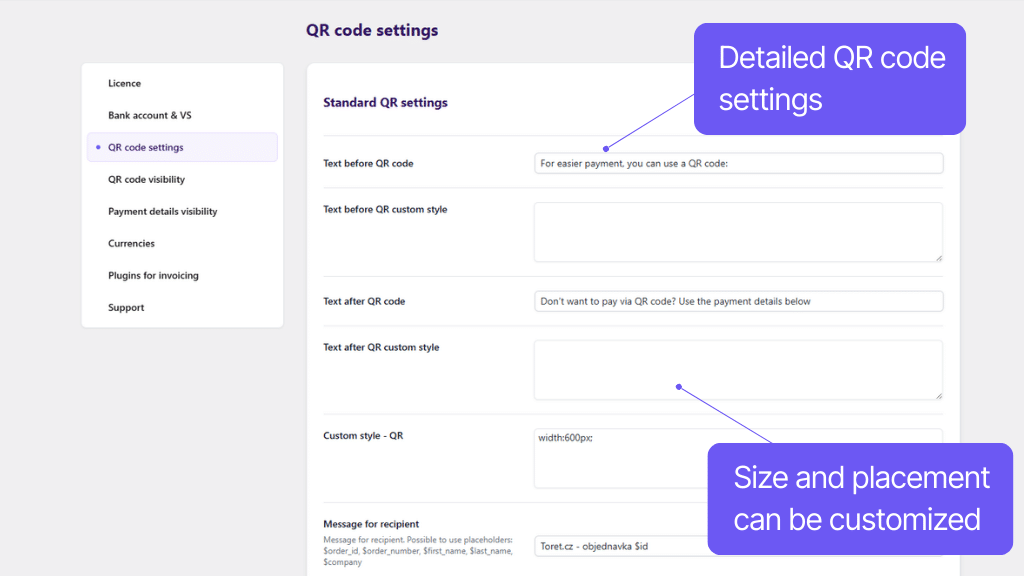This screenshot has height=576, width=1024.
Task: Open the Bank account & VS section
Action: [150, 115]
